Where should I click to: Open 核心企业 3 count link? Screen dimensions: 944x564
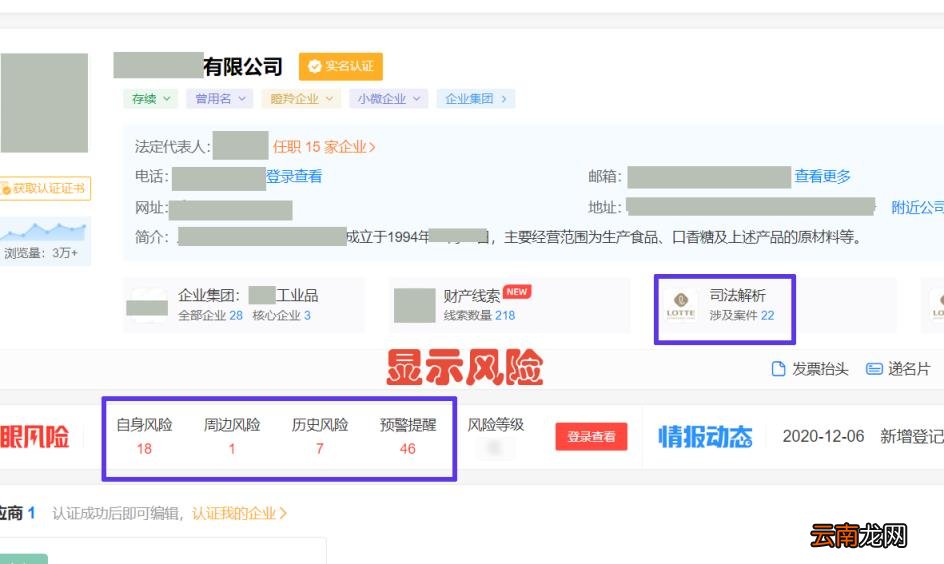[281, 315]
